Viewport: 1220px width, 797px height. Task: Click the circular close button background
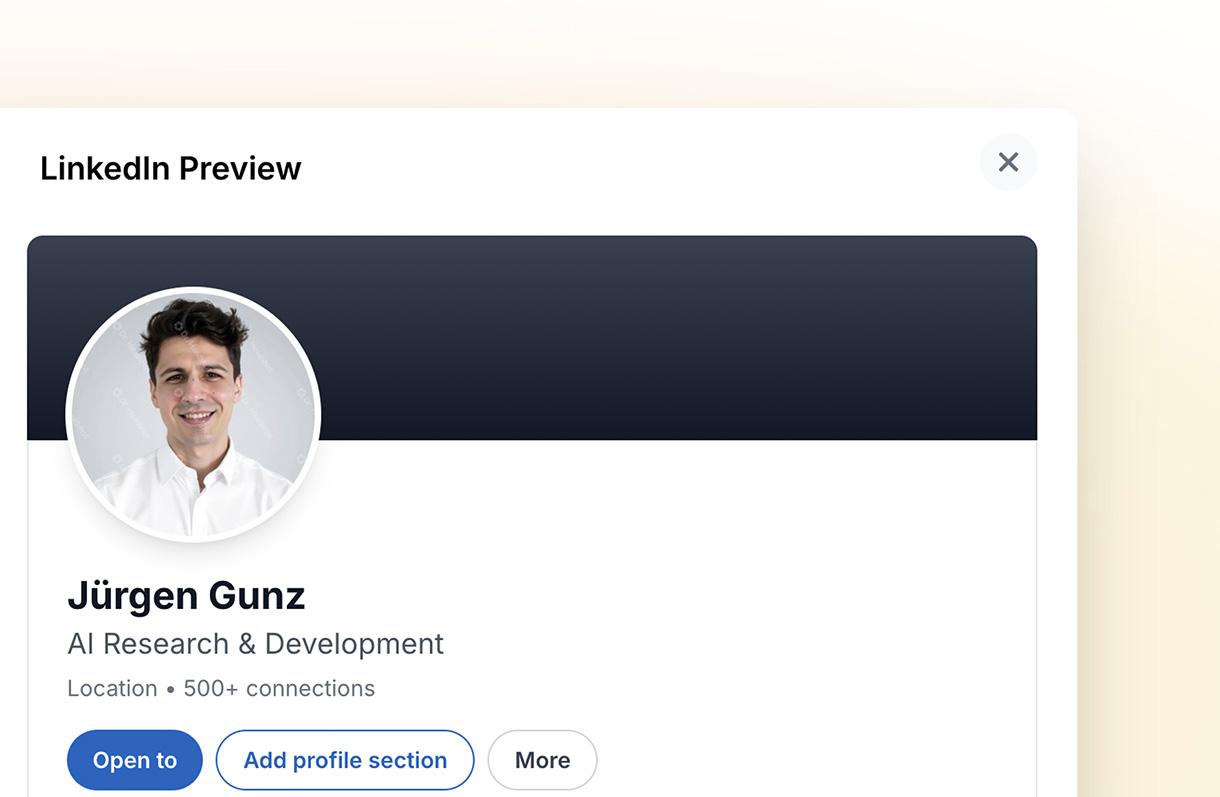[1008, 162]
